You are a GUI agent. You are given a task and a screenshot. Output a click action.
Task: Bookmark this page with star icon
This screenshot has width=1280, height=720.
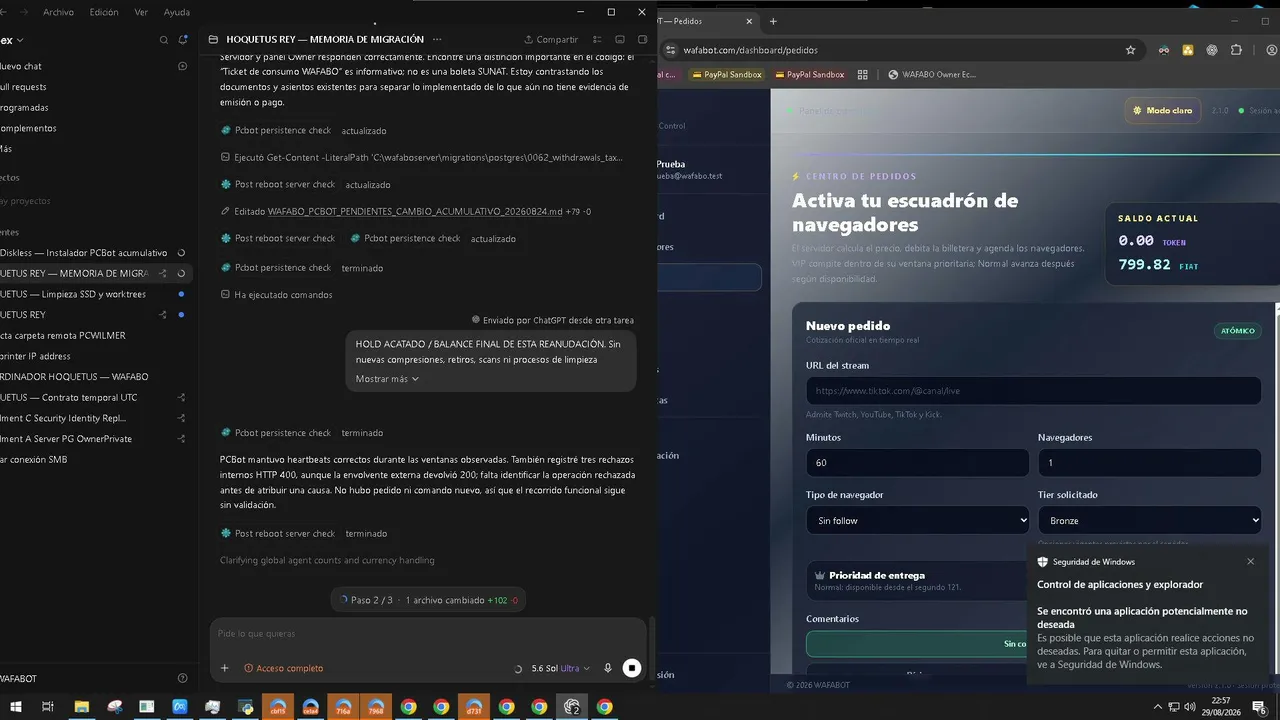pyautogui.click(x=1130, y=50)
